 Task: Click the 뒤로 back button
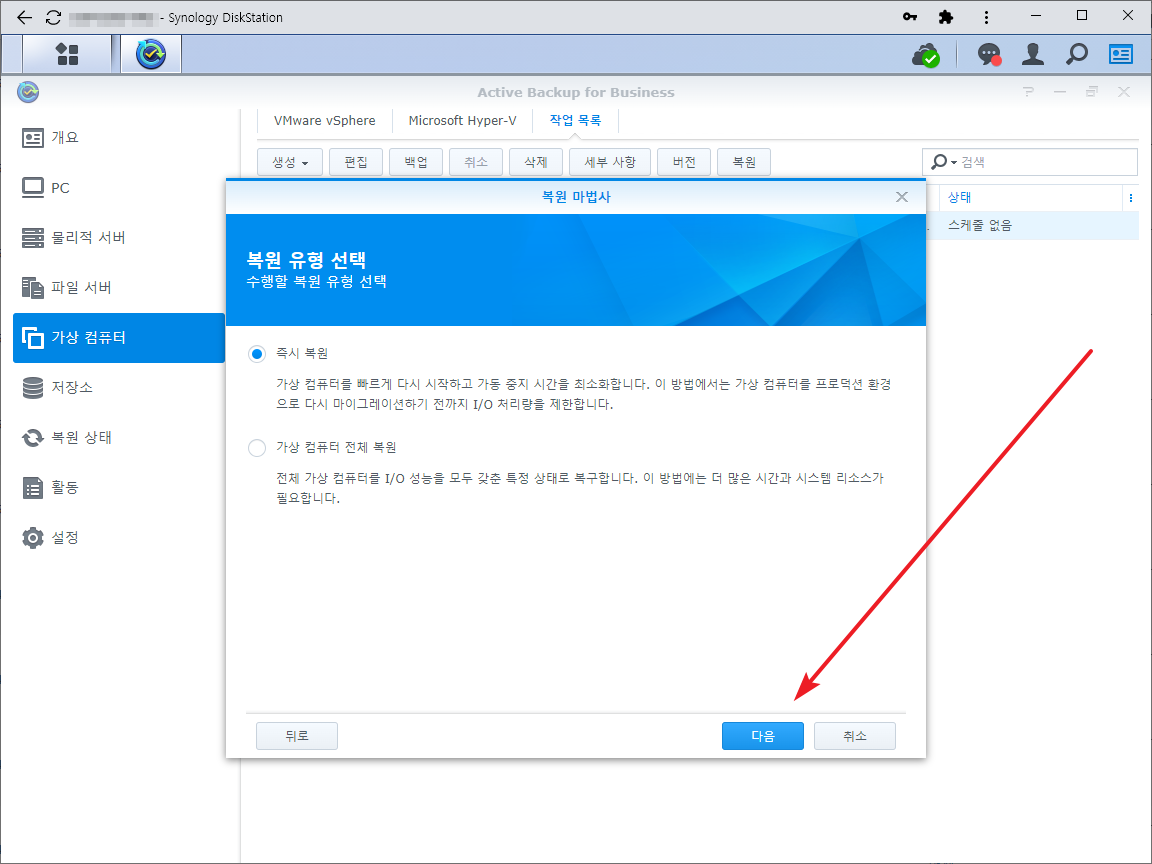[297, 736]
